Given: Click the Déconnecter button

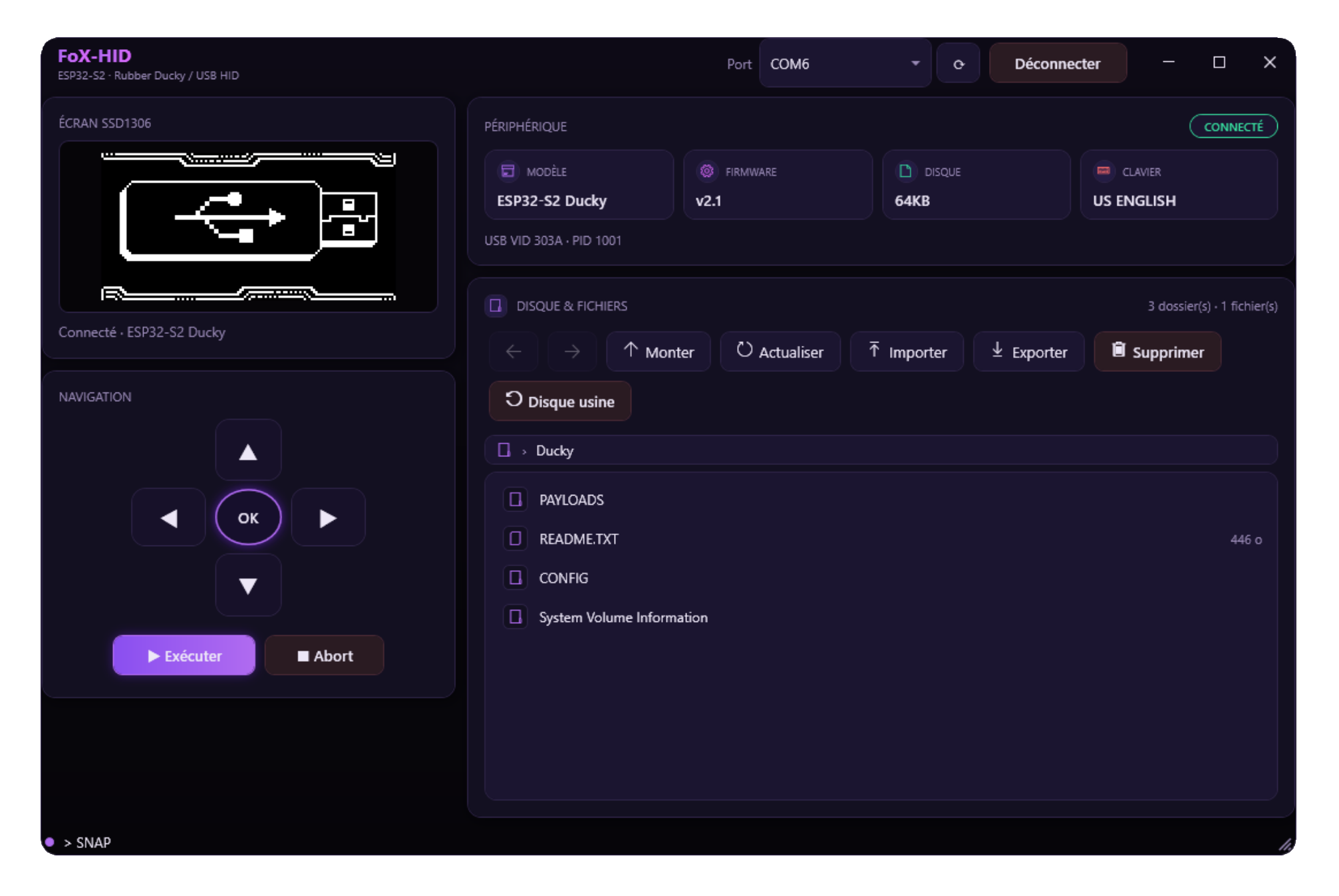Looking at the screenshot, I should coord(1058,64).
